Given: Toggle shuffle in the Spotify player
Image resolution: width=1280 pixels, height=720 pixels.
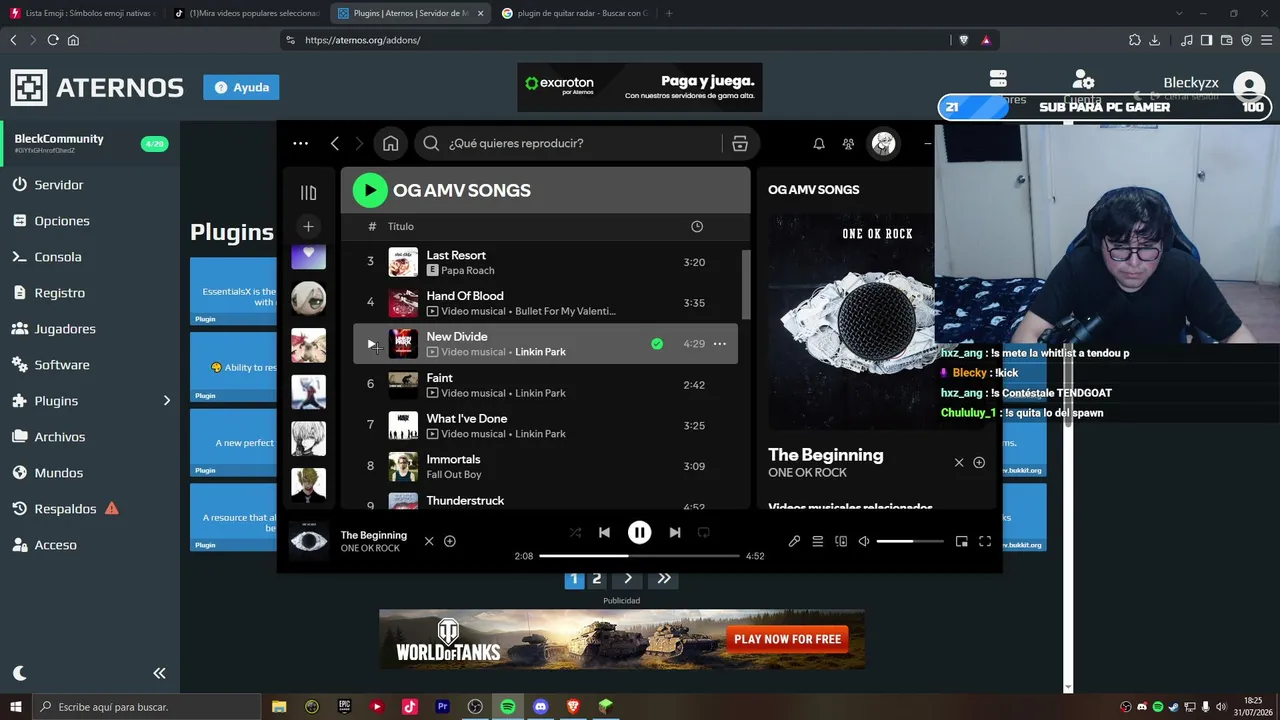Looking at the screenshot, I should point(575,533).
